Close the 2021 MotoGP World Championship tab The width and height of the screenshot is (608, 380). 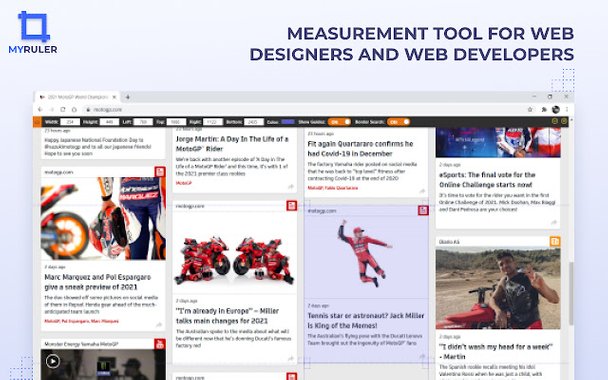point(114,97)
